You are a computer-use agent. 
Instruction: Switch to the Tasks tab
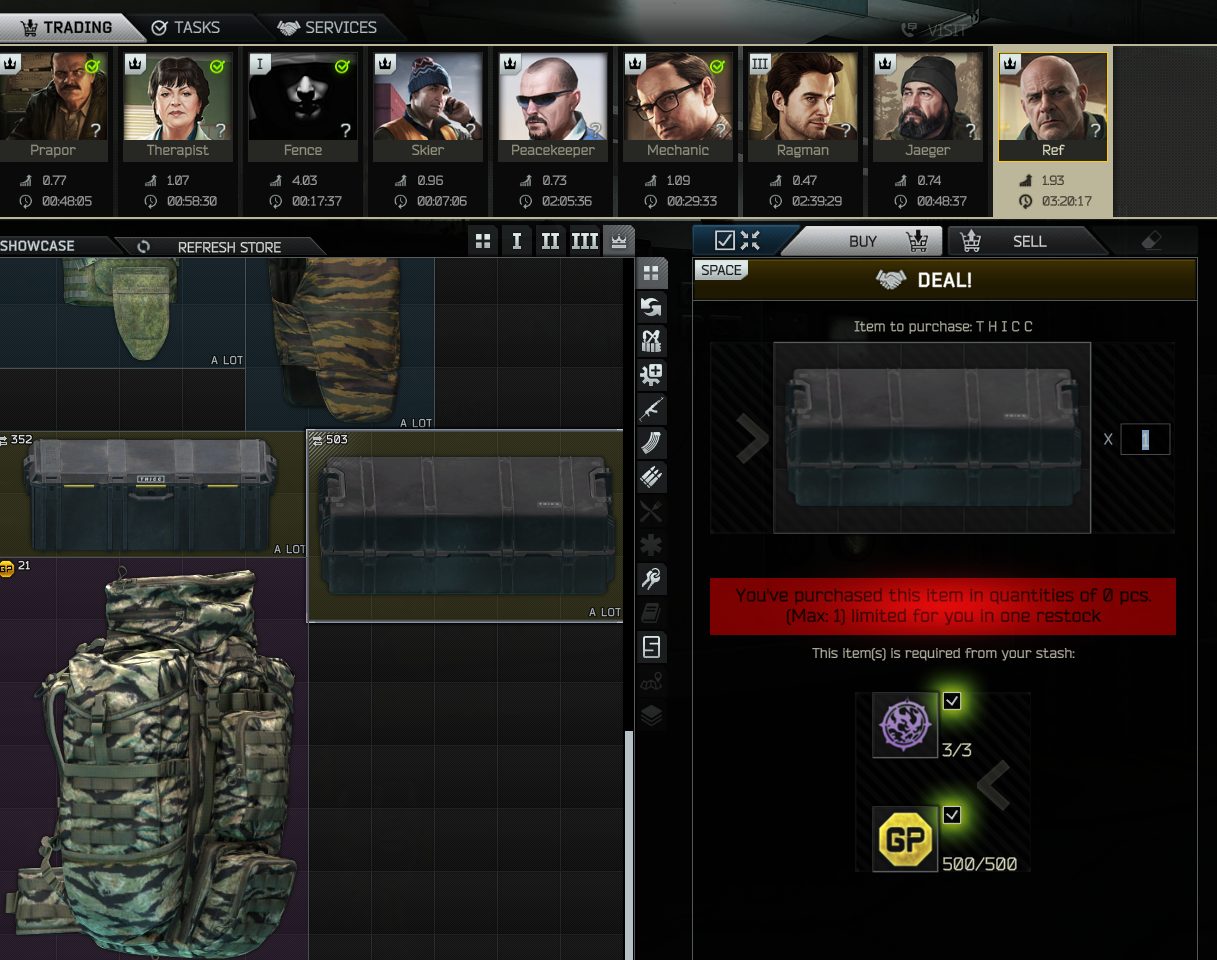[x=186, y=27]
